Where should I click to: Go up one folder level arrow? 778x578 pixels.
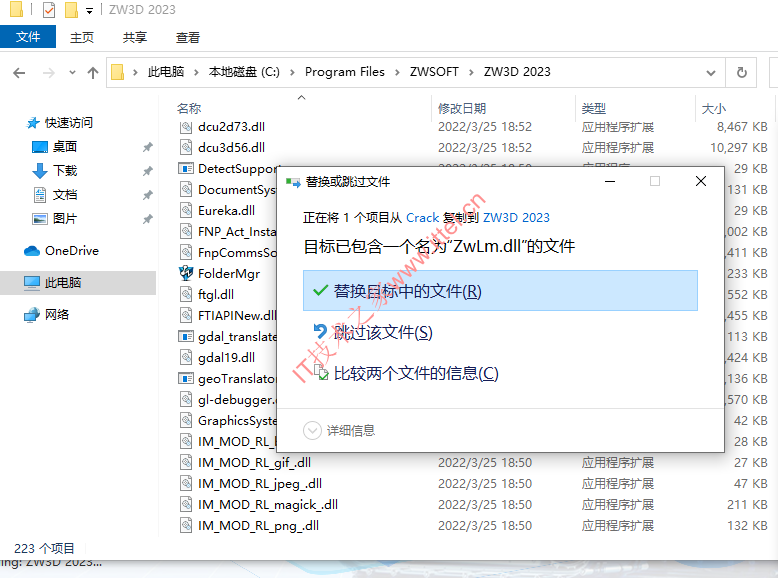[x=93, y=73]
